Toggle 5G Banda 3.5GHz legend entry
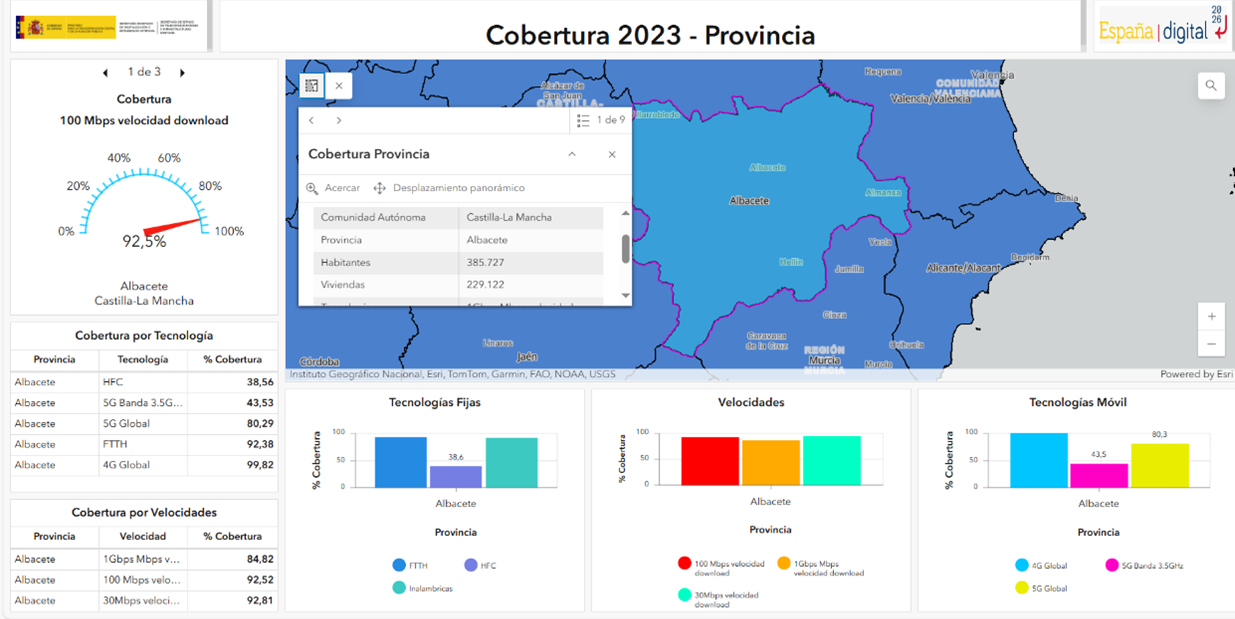This screenshot has width=1235, height=619. [x=1144, y=566]
